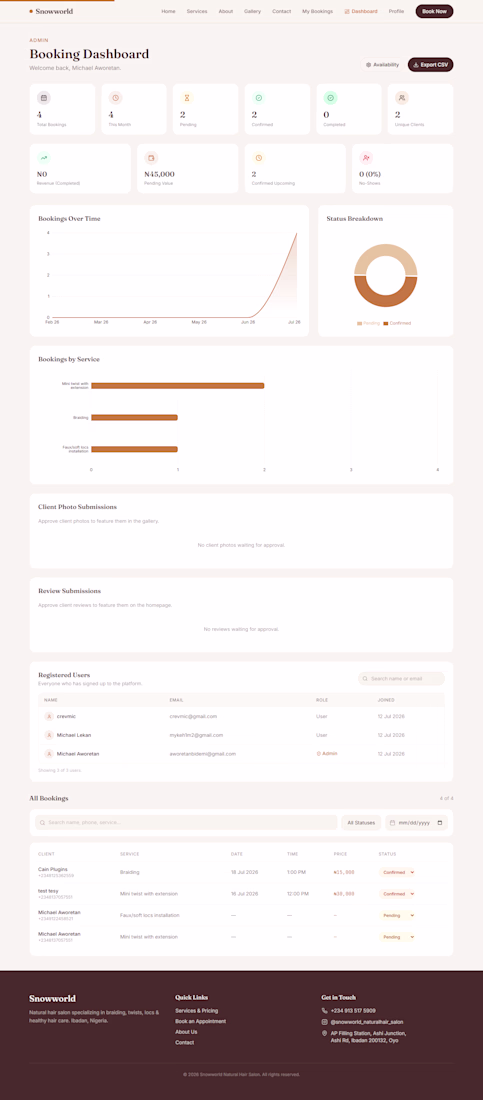Click the Revenue (Completed) trend icon
The height and width of the screenshot is (1100, 483).
click(x=44, y=158)
